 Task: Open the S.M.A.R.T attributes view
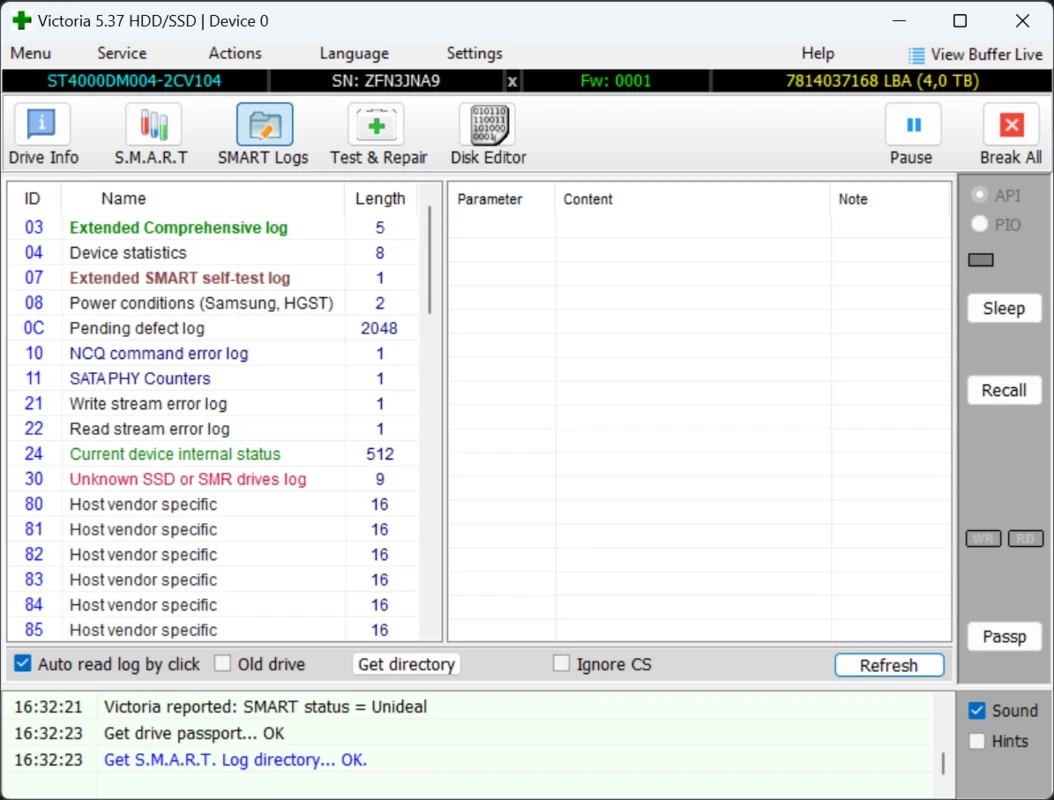pos(153,125)
